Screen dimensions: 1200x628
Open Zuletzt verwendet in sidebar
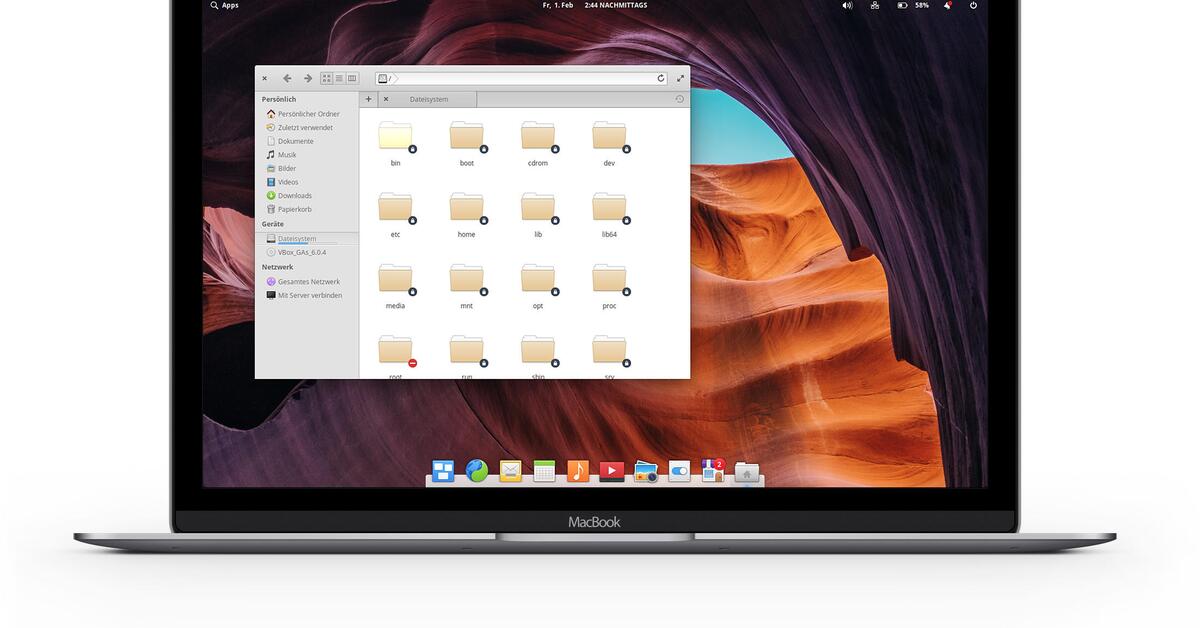pos(299,128)
